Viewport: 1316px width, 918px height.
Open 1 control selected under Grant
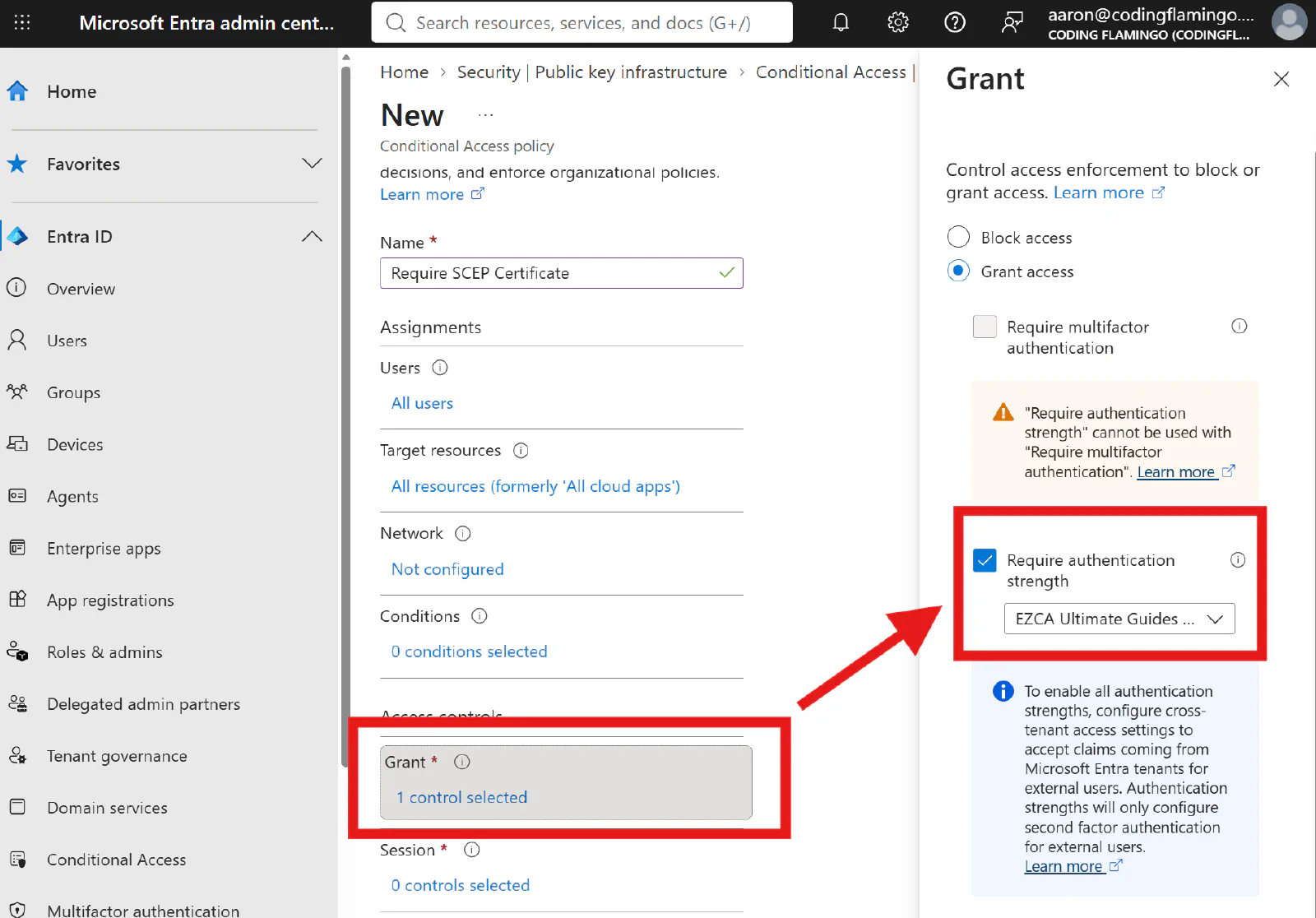tap(461, 797)
